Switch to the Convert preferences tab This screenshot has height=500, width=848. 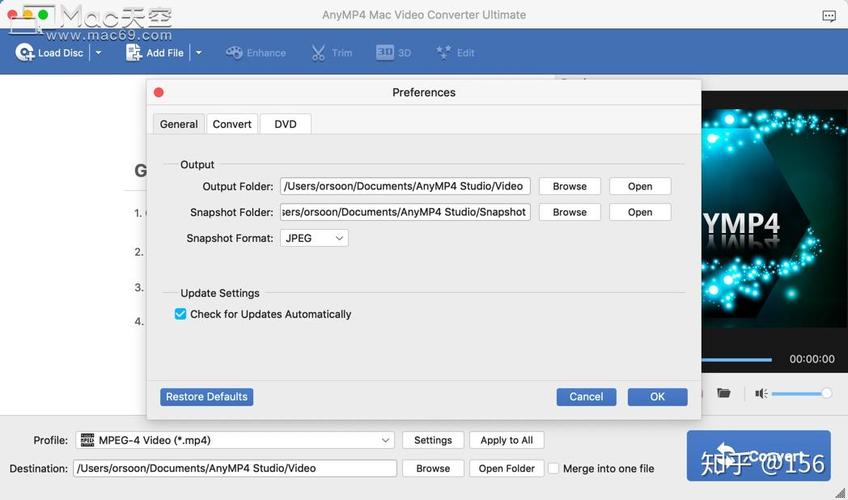[232, 124]
